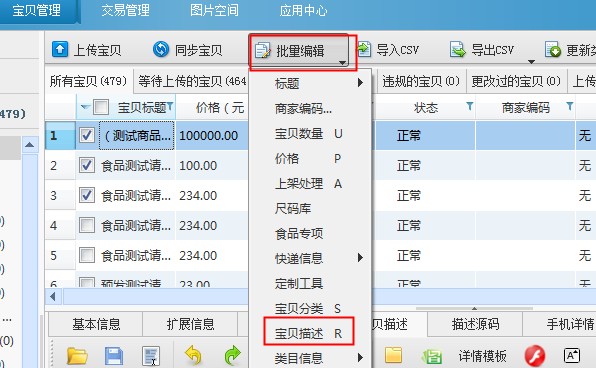
Task: Click the save floppy disk icon
Action: (x=114, y=356)
